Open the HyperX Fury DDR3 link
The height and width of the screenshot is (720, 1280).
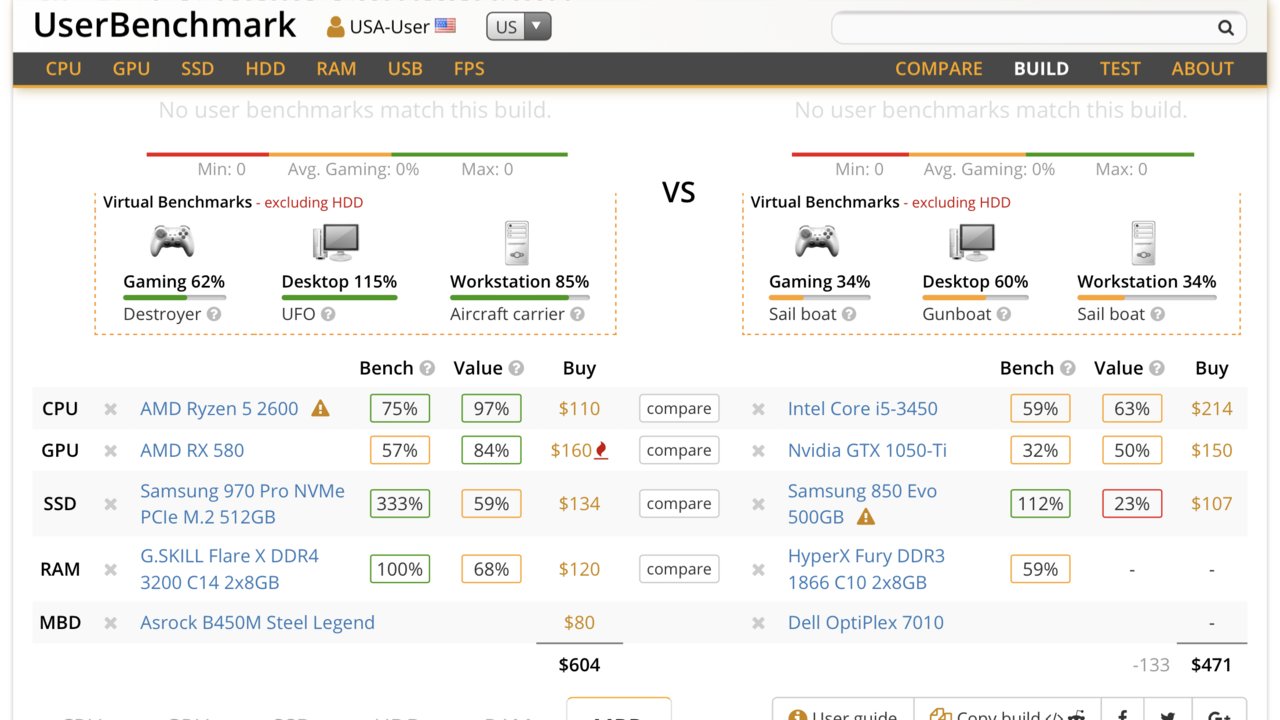[x=866, y=569]
